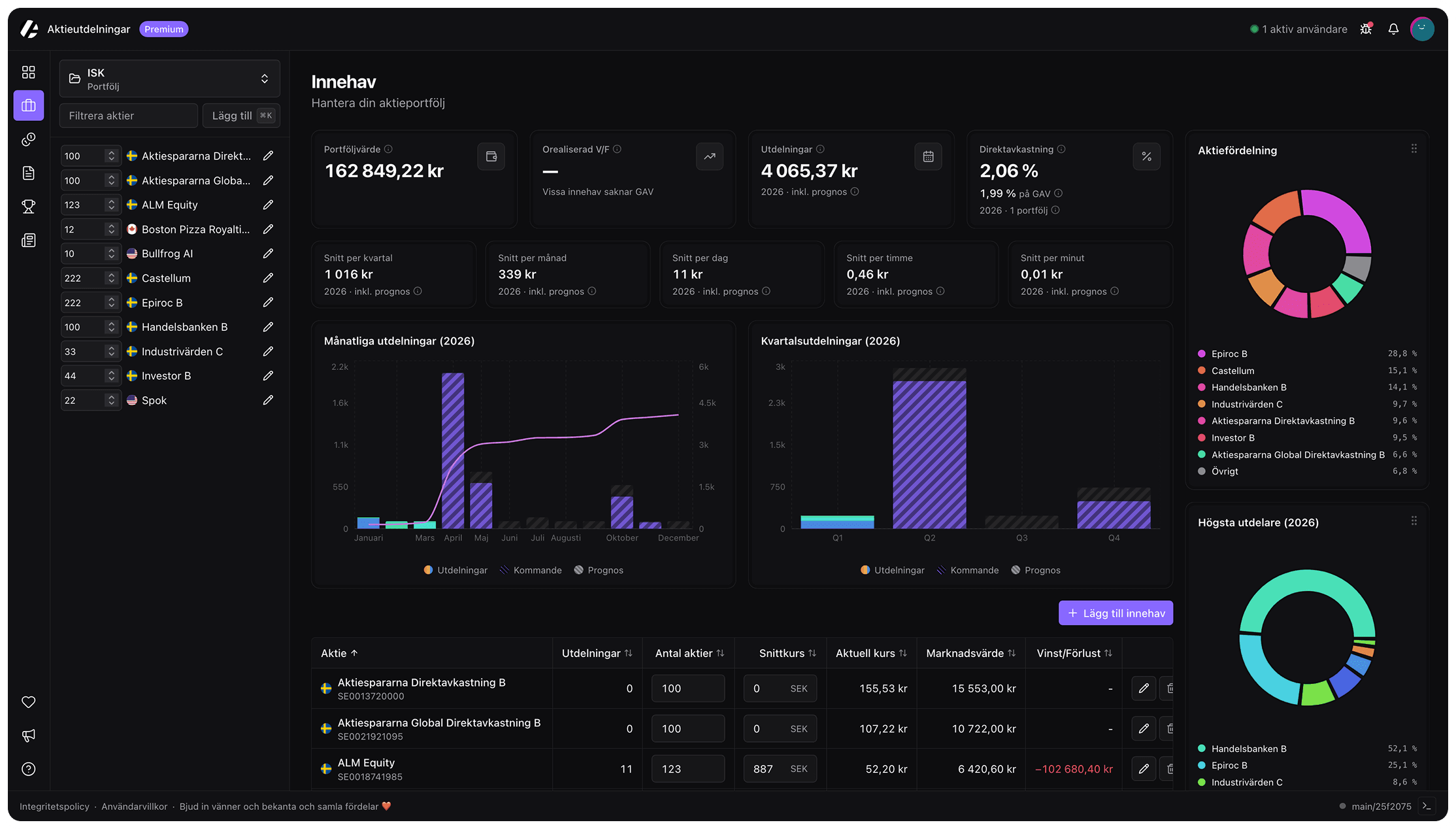The image size is (1456, 829).
Task: Click the heart favorites icon in sidebar
Action: pos(28,702)
